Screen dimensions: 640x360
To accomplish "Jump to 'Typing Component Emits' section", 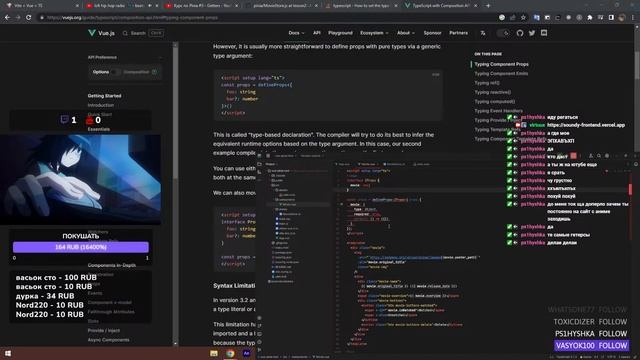I will coord(501,73).
